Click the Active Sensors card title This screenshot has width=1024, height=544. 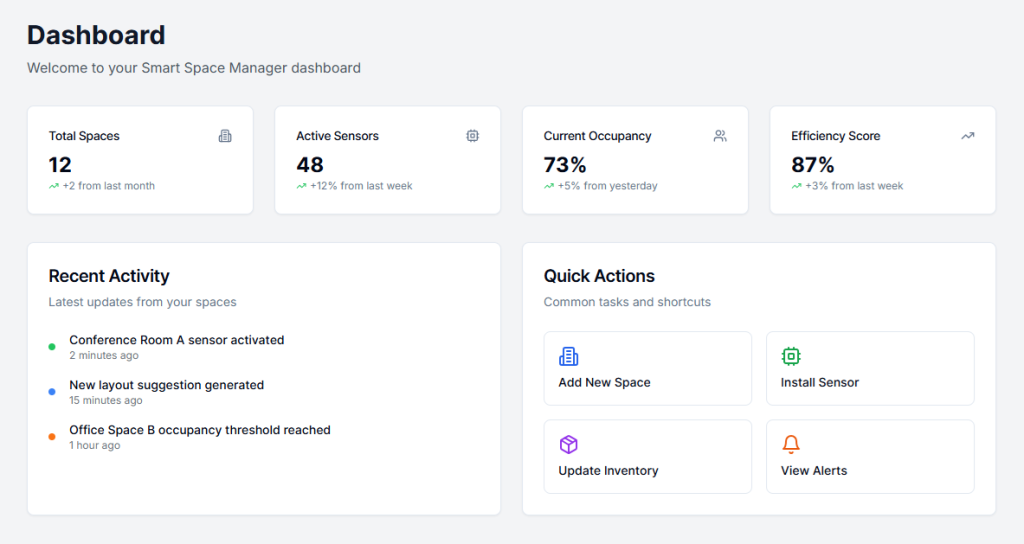coord(338,136)
